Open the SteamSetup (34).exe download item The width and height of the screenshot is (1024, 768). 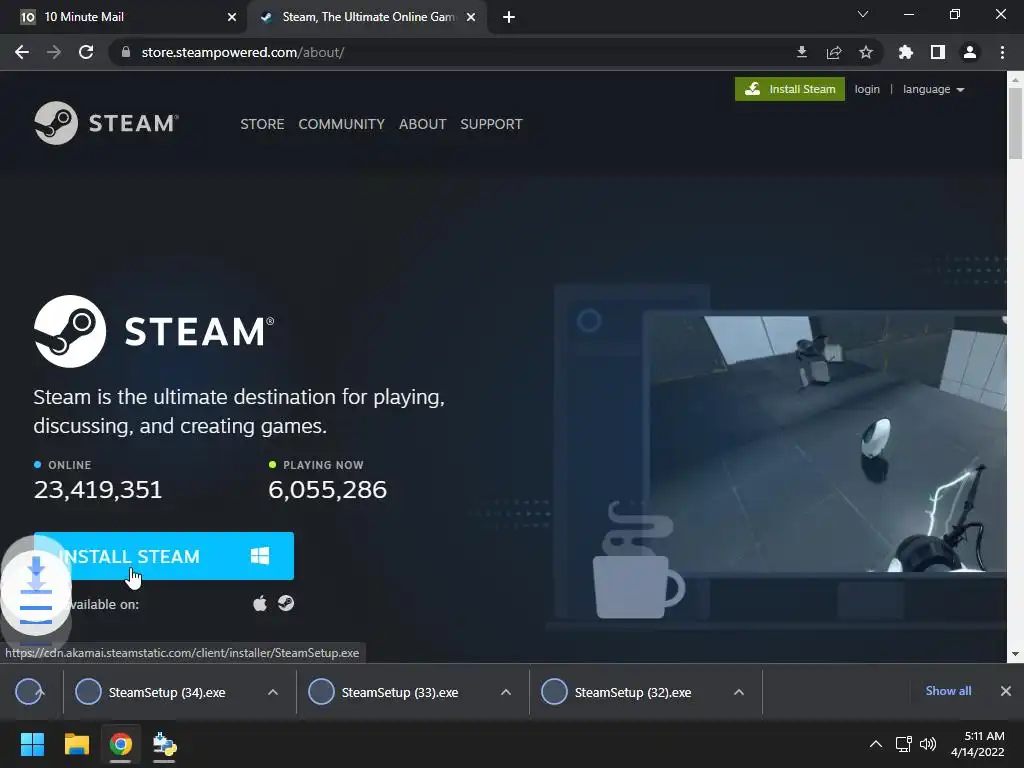[x=167, y=692]
